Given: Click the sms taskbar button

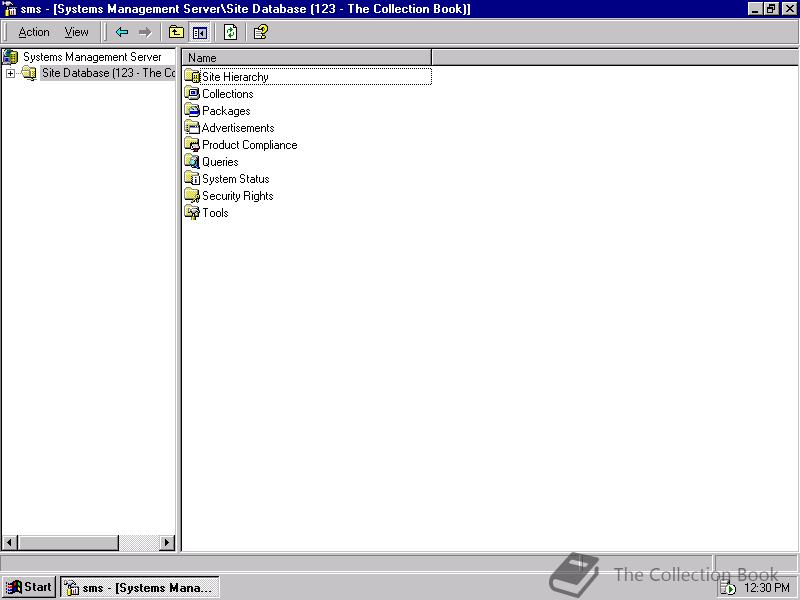Looking at the screenshot, I should point(140,587).
